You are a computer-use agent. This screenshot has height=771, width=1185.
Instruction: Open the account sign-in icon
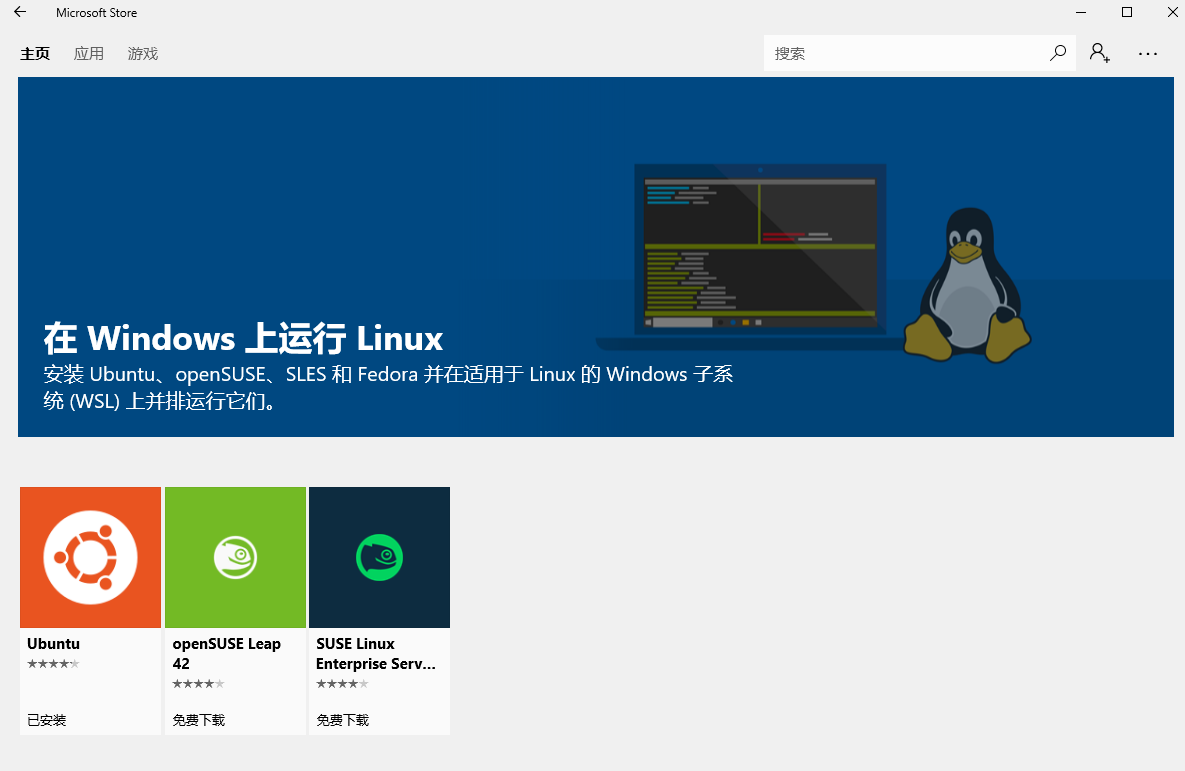(1100, 53)
